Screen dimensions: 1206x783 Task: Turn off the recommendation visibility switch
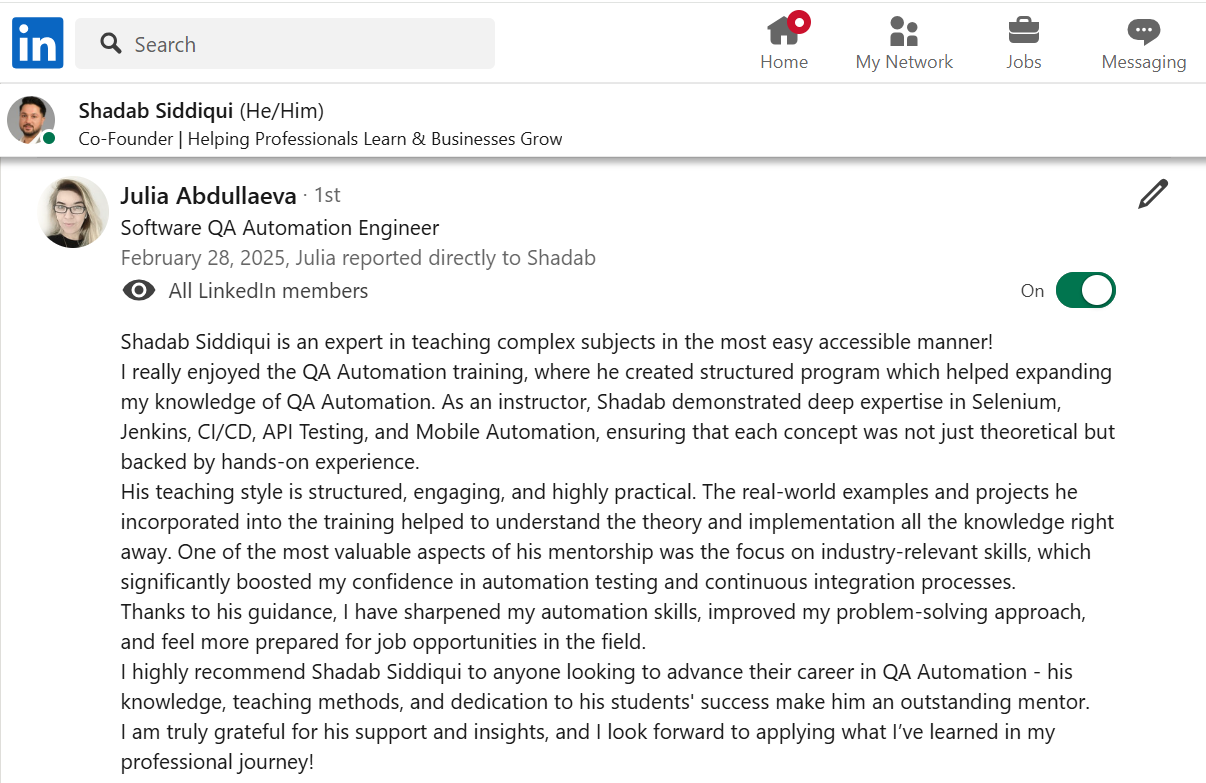1085,290
